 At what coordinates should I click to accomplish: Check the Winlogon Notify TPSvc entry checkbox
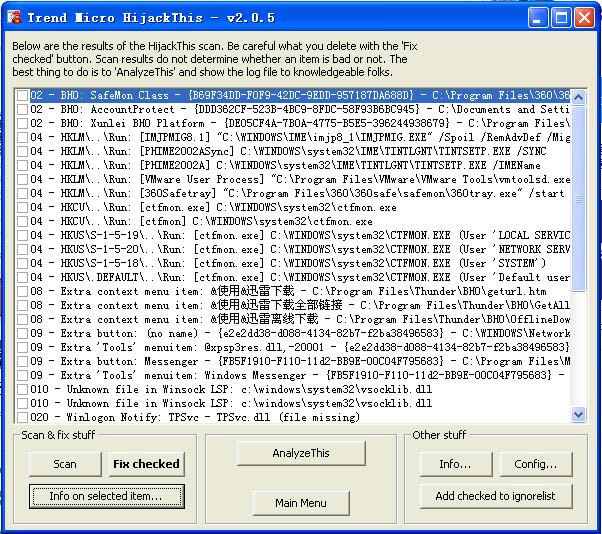tap(23, 417)
